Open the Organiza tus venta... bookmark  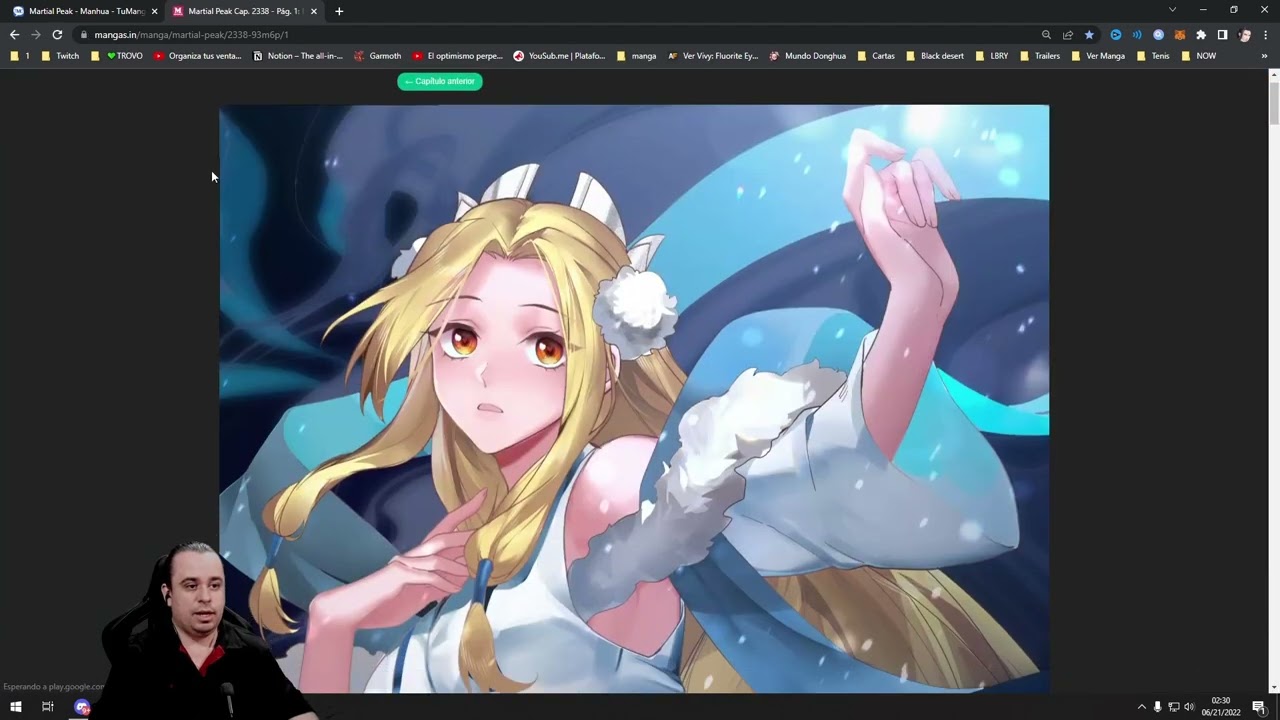197,56
